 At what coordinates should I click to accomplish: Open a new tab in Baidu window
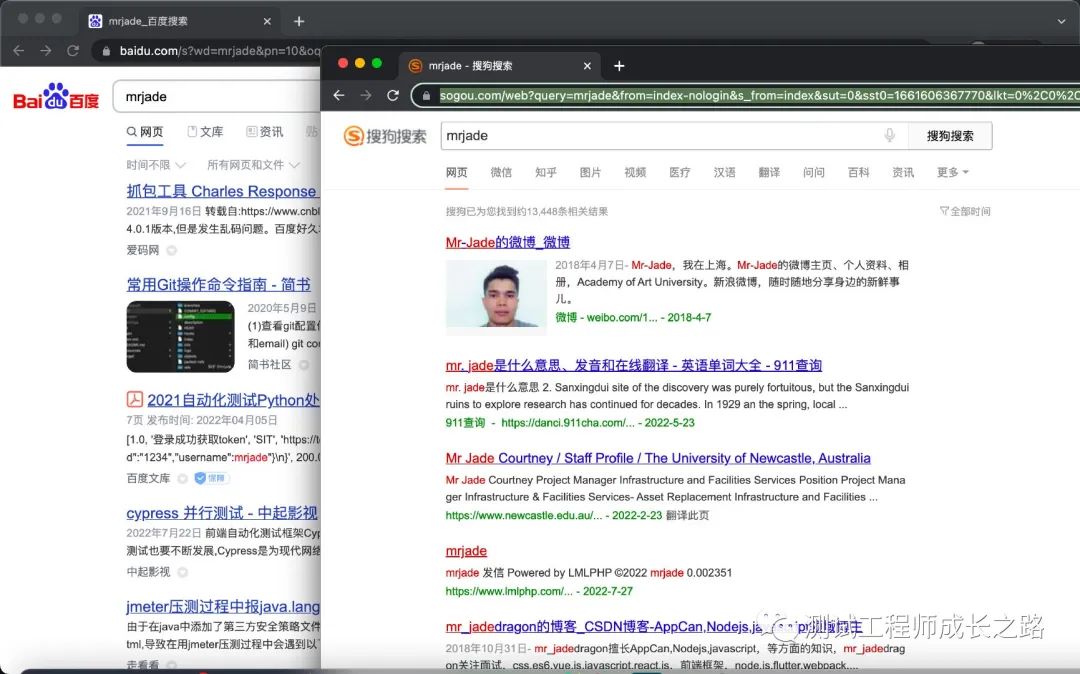[x=298, y=21]
